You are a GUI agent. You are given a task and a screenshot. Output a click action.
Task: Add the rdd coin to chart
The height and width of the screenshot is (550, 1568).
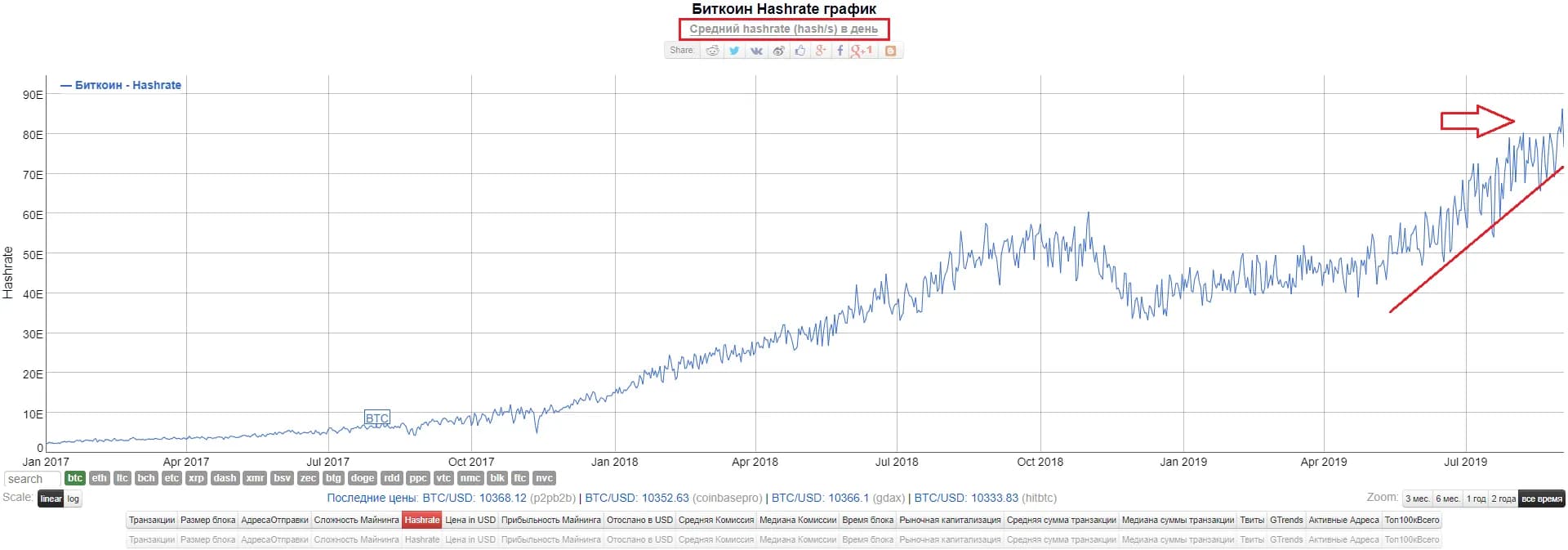[392, 478]
